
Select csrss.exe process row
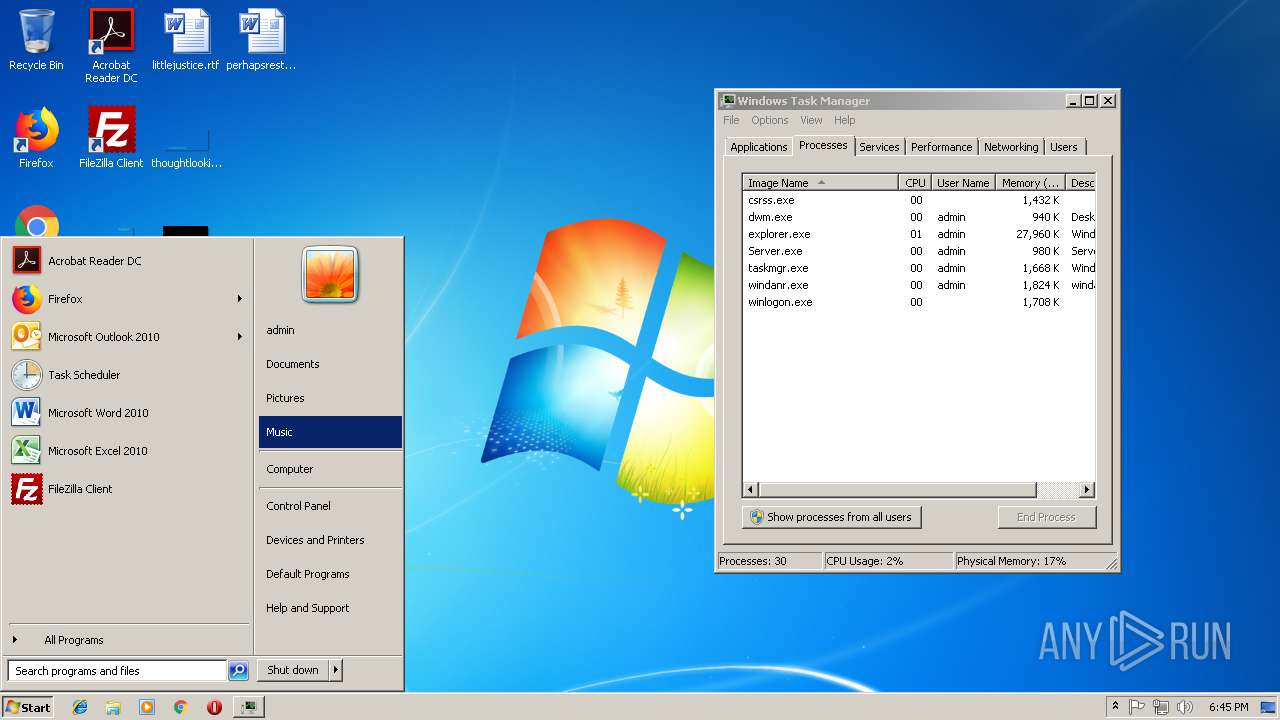coord(919,200)
